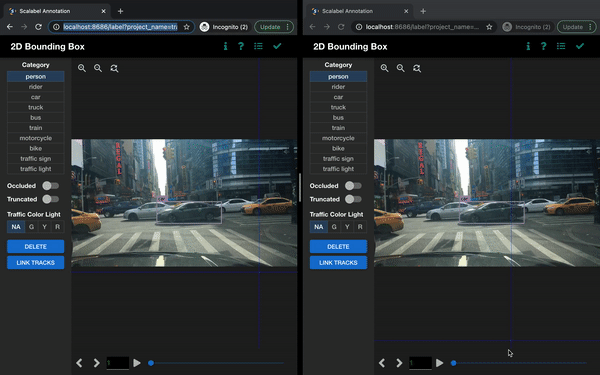Select G traffic light color in right window

tap(334, 227)
